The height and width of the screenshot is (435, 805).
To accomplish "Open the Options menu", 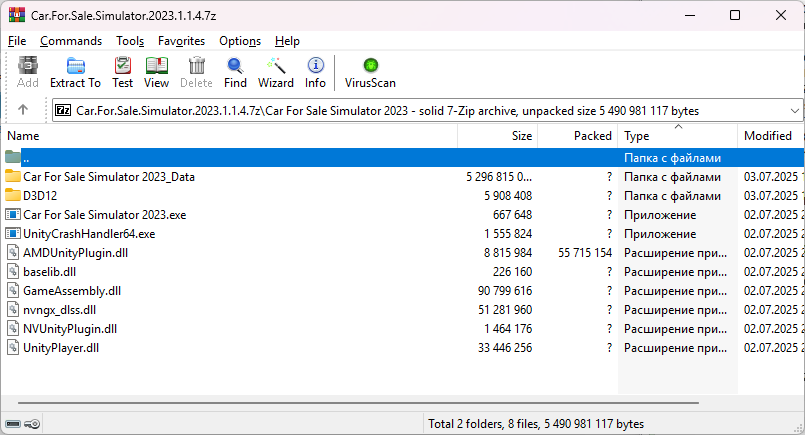I will (x=240, y=41).
